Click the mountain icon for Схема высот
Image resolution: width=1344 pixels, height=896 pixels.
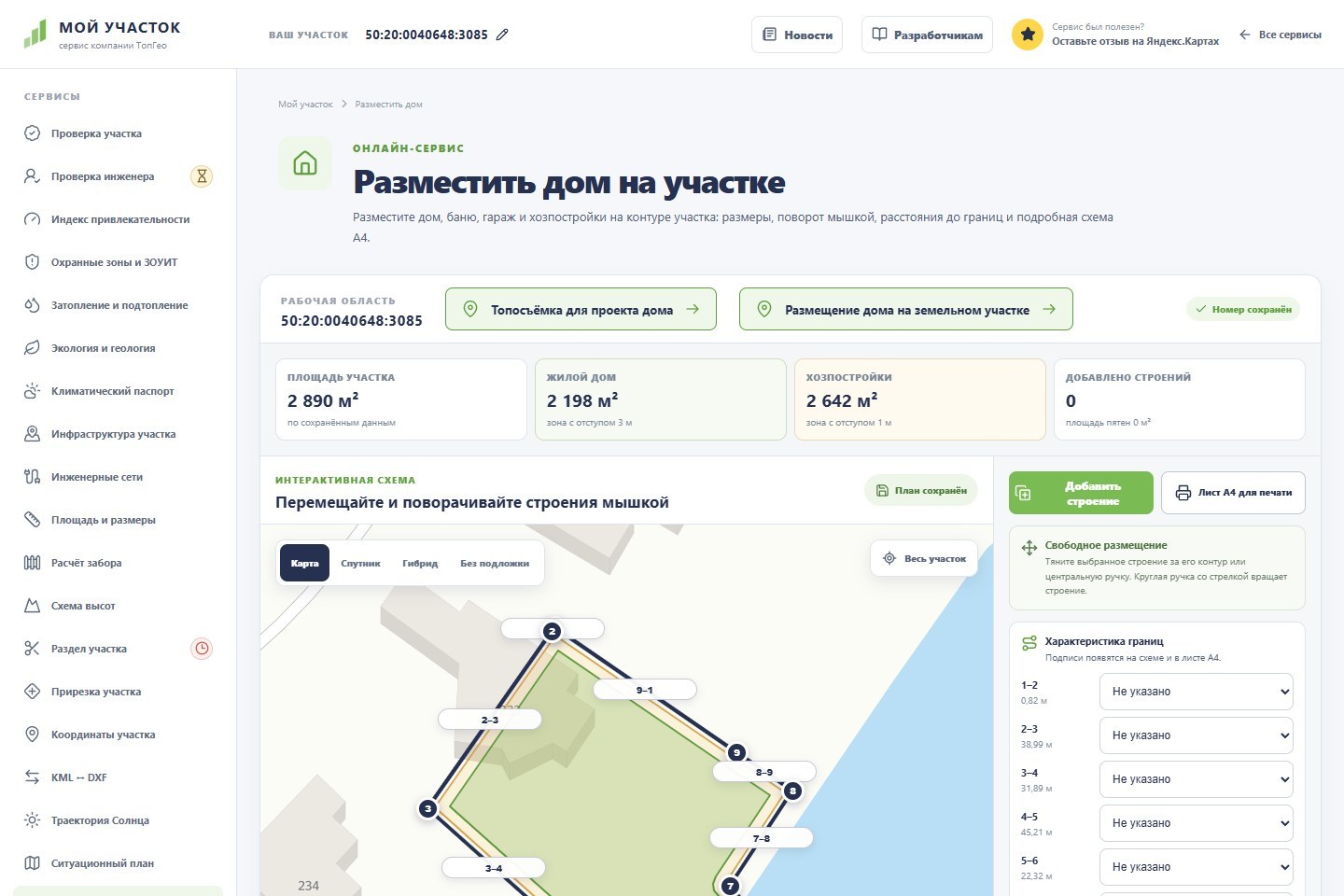32,606
